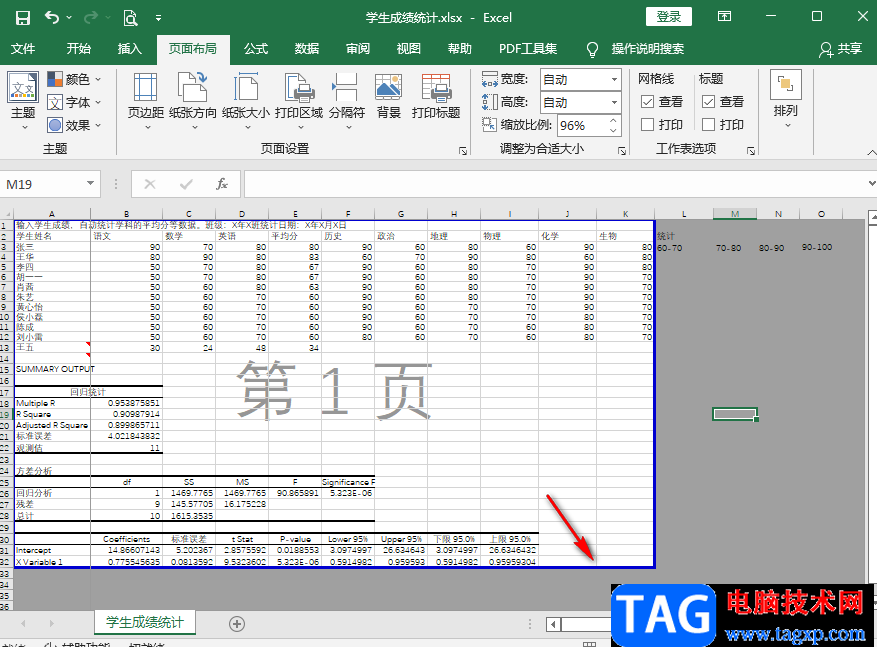Click the formula bar input area
Viewport: 877px width, 647px height.
click(555, 184)
